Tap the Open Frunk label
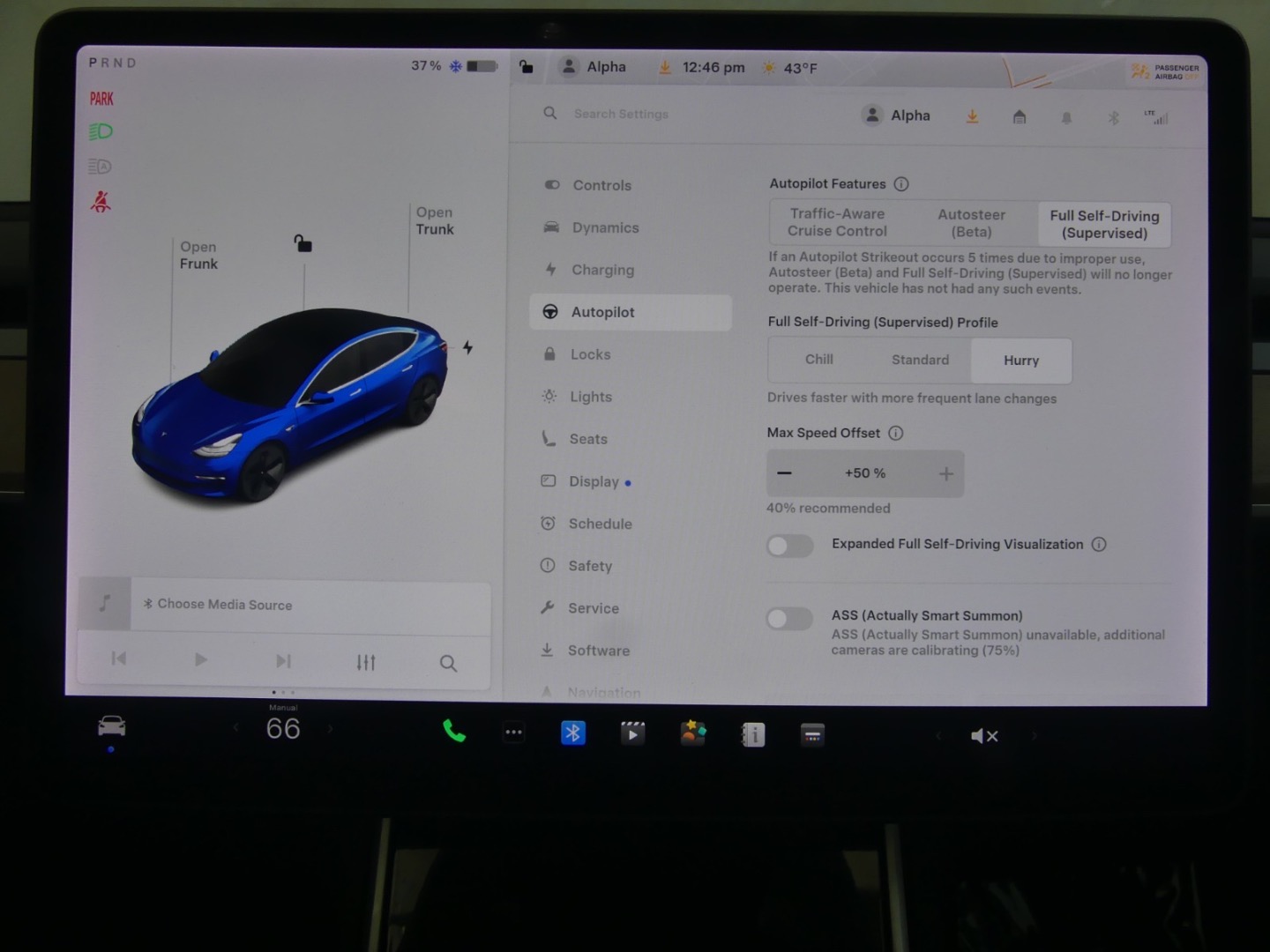 tap(198, 256)
